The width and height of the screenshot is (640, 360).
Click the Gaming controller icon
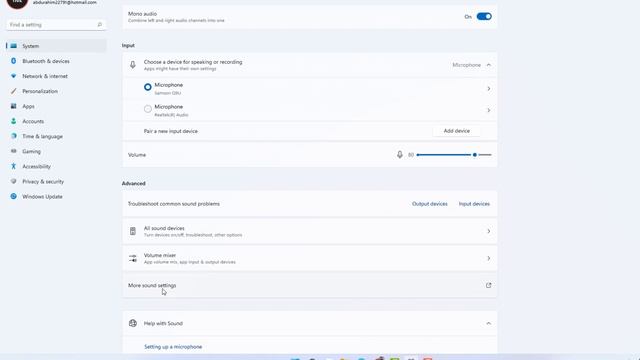[13, 151]
